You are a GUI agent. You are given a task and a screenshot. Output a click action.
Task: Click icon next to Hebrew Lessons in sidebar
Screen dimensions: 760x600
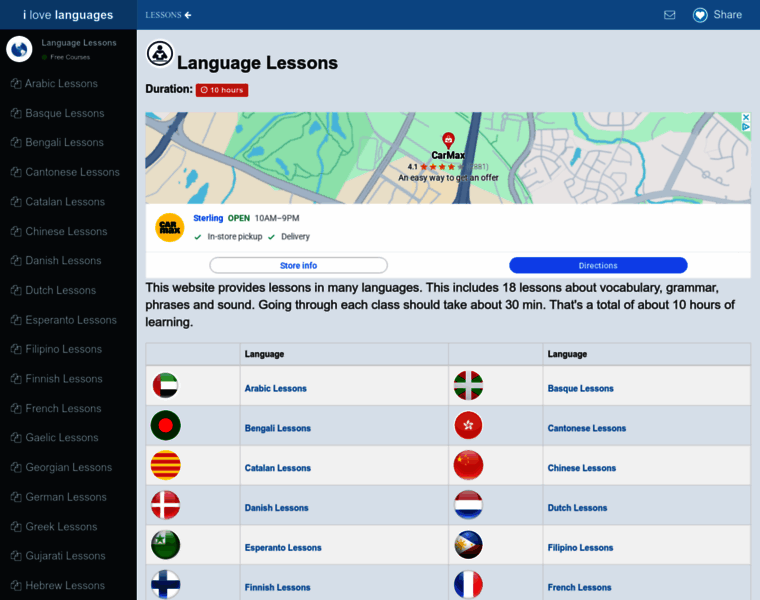click(x=16, y=585)
